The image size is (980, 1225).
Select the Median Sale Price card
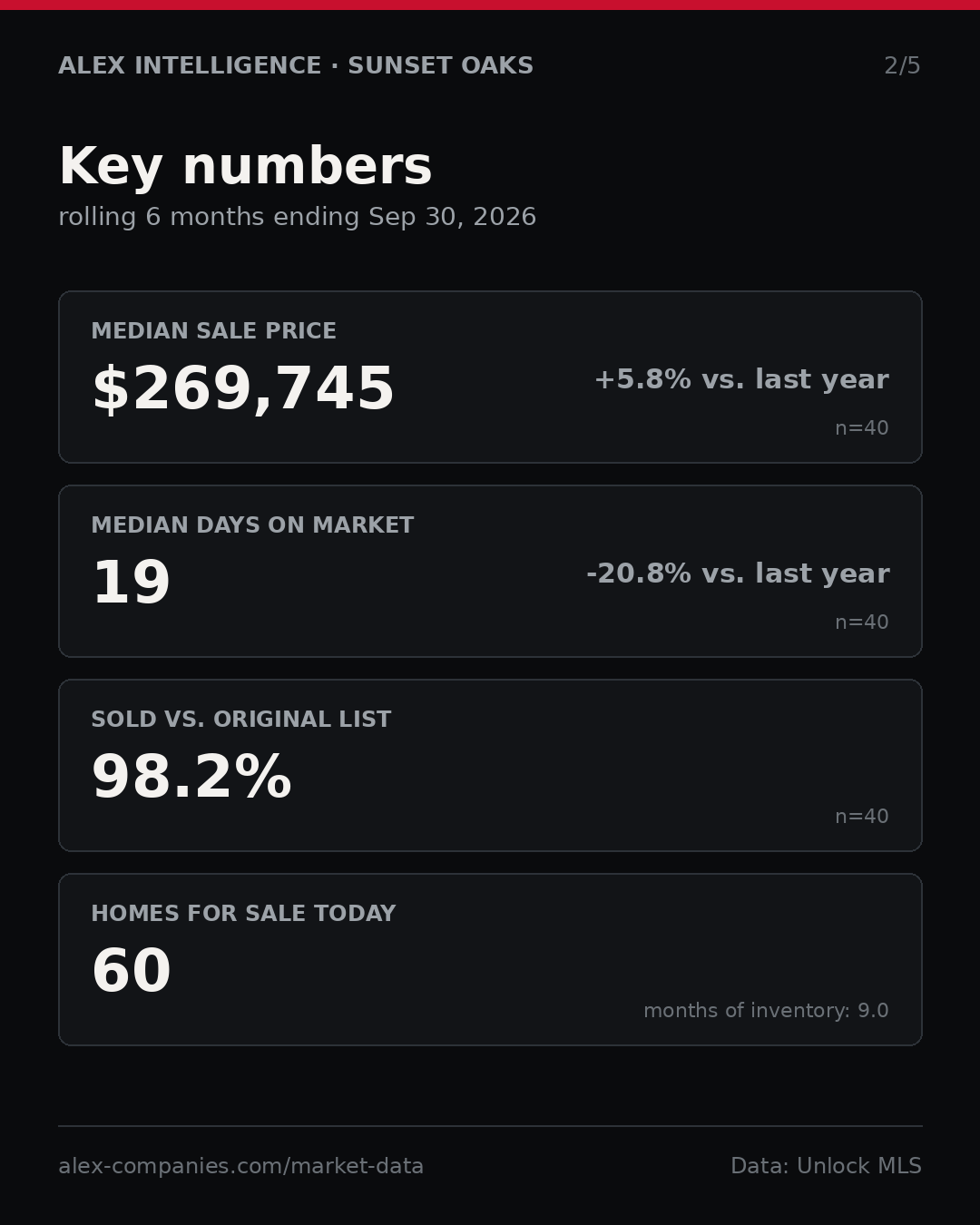coord(490,377)
